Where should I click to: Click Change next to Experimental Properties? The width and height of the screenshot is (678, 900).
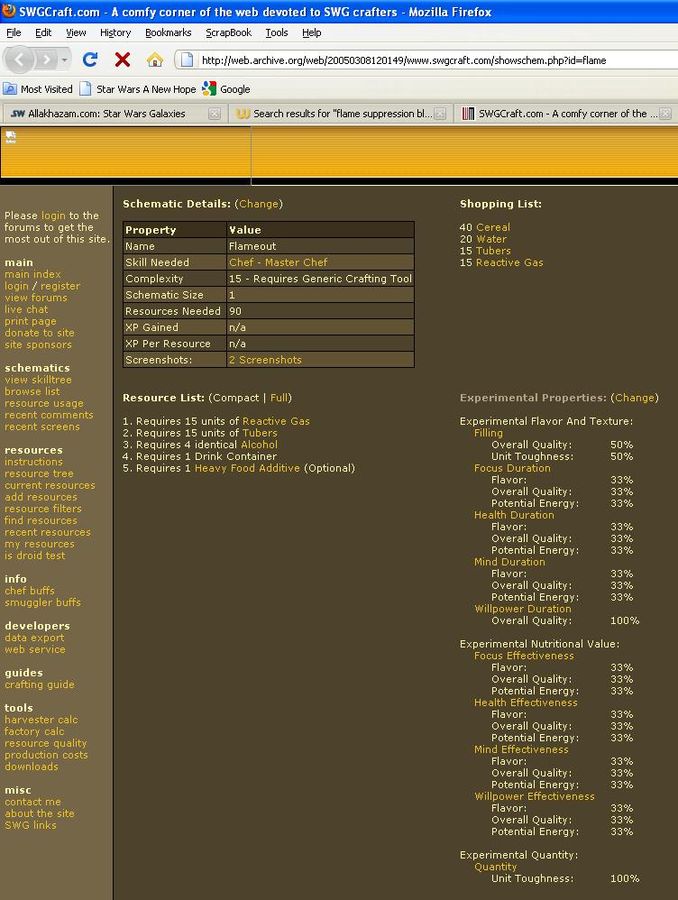click(x=635, y=398)
